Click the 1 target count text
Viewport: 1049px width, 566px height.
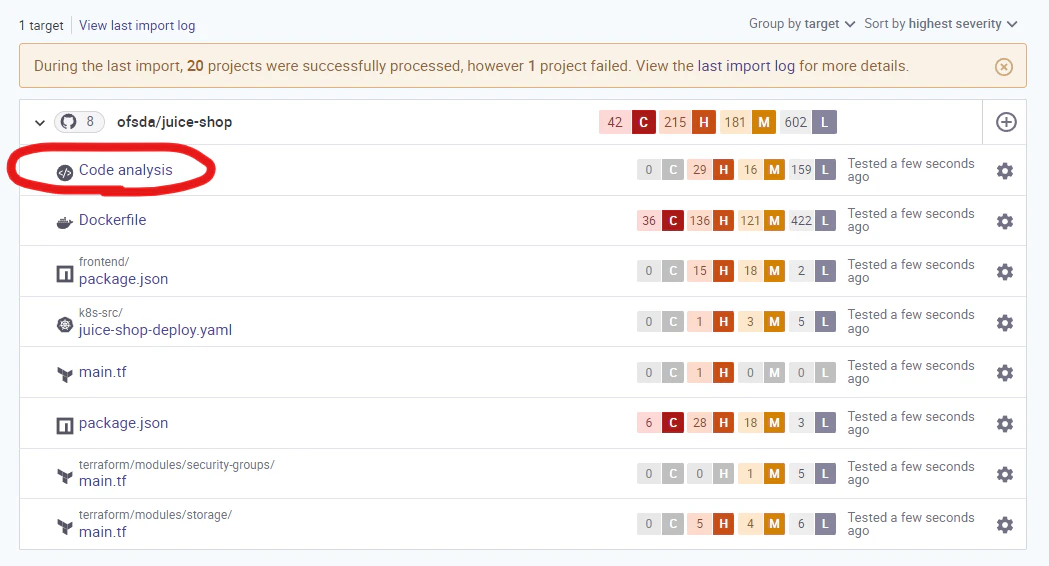click(x=41, y=25)
